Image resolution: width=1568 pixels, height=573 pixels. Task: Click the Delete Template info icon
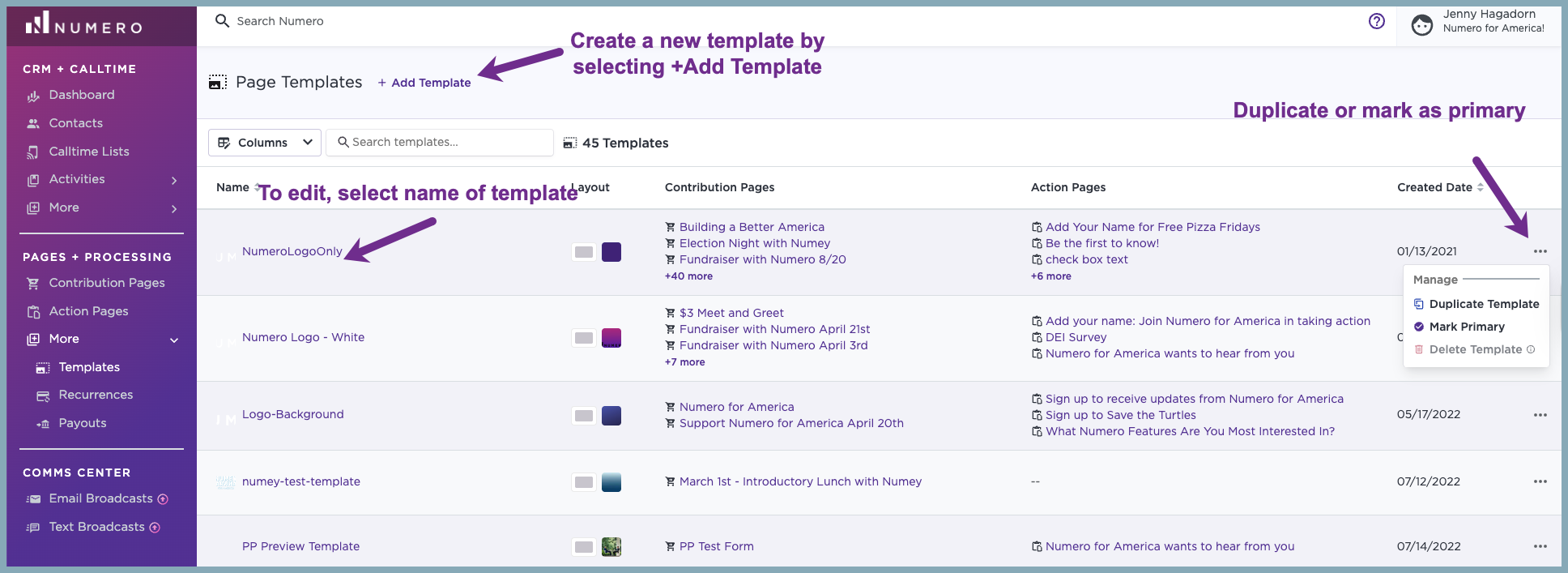(x=1531, y=349)
